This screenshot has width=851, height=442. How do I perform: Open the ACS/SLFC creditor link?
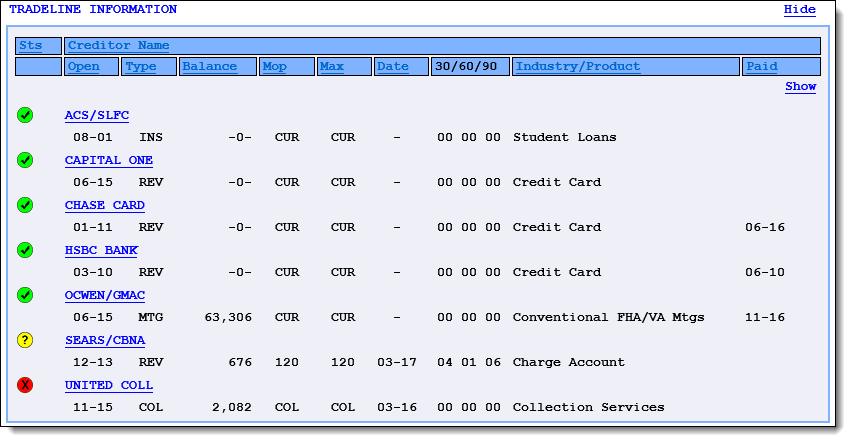pyautogui.click(x=97, y=116)
